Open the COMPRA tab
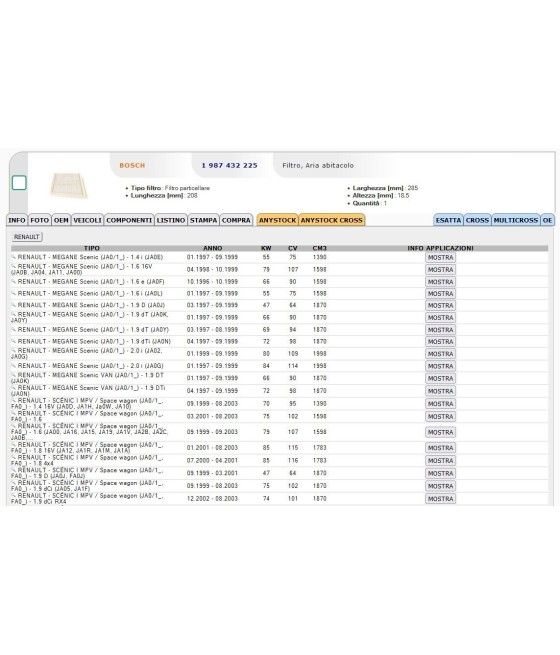 236,220
